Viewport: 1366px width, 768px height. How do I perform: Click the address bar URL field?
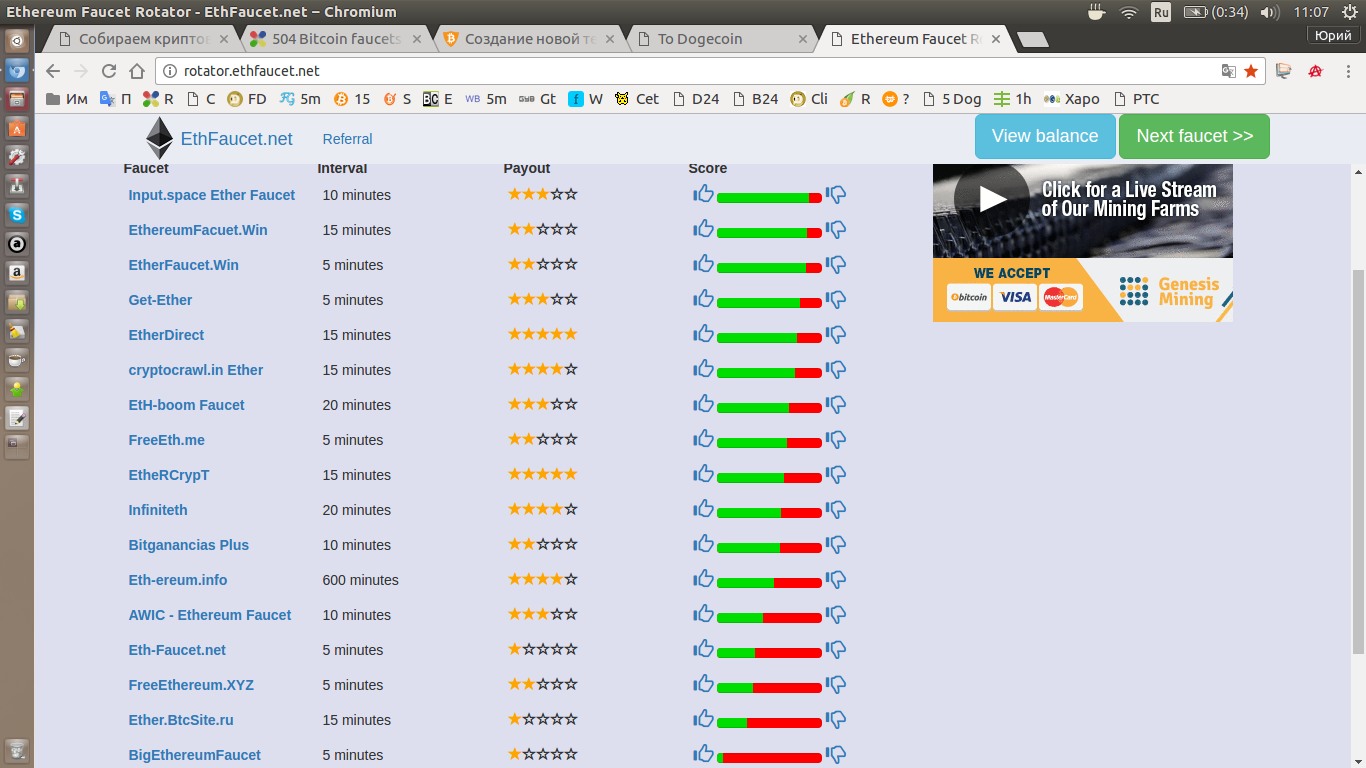click(690, 71)
